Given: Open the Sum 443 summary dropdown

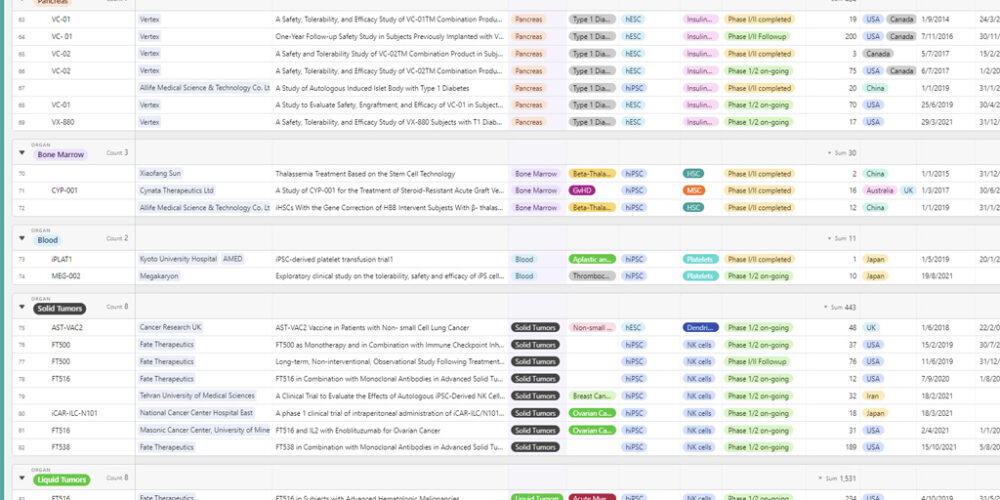Looking at the screenshot, I should [x=840, y=307].
